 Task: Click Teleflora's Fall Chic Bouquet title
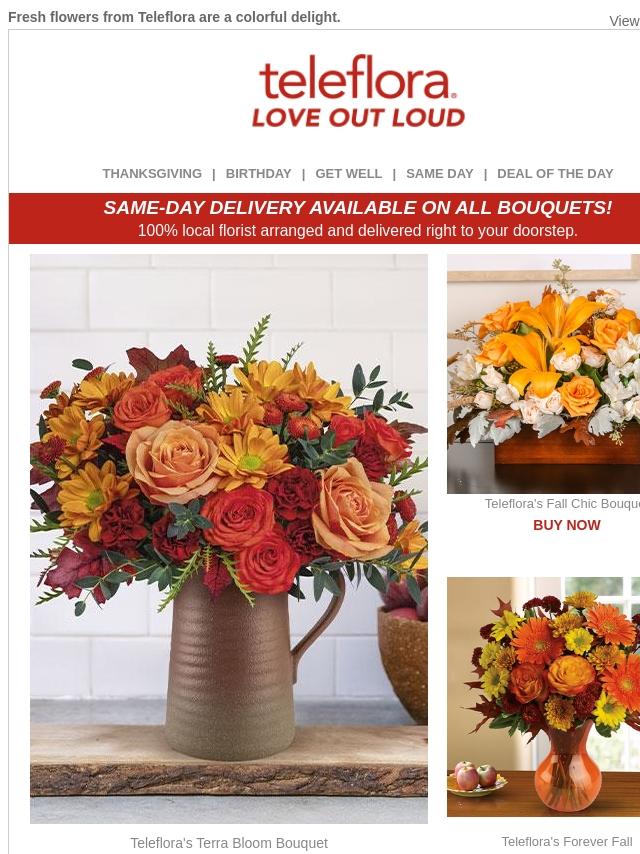pos(562,504)
